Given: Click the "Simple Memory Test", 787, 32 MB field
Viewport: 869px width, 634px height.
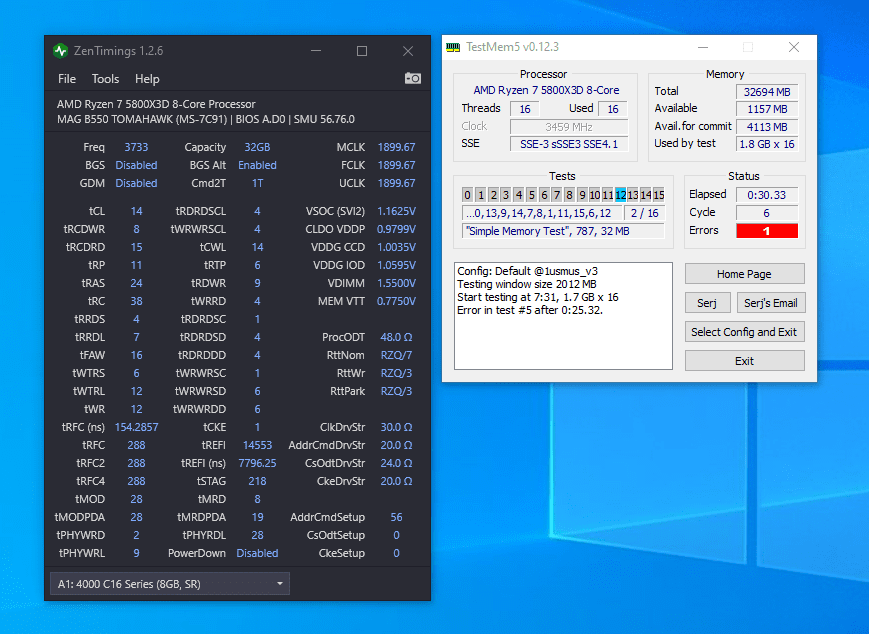Looking at the screenshot, I should pos(563,231).
